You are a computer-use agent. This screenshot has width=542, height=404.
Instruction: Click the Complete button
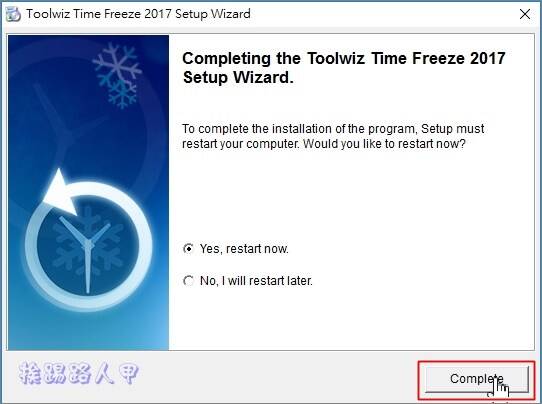pos(477,379)
